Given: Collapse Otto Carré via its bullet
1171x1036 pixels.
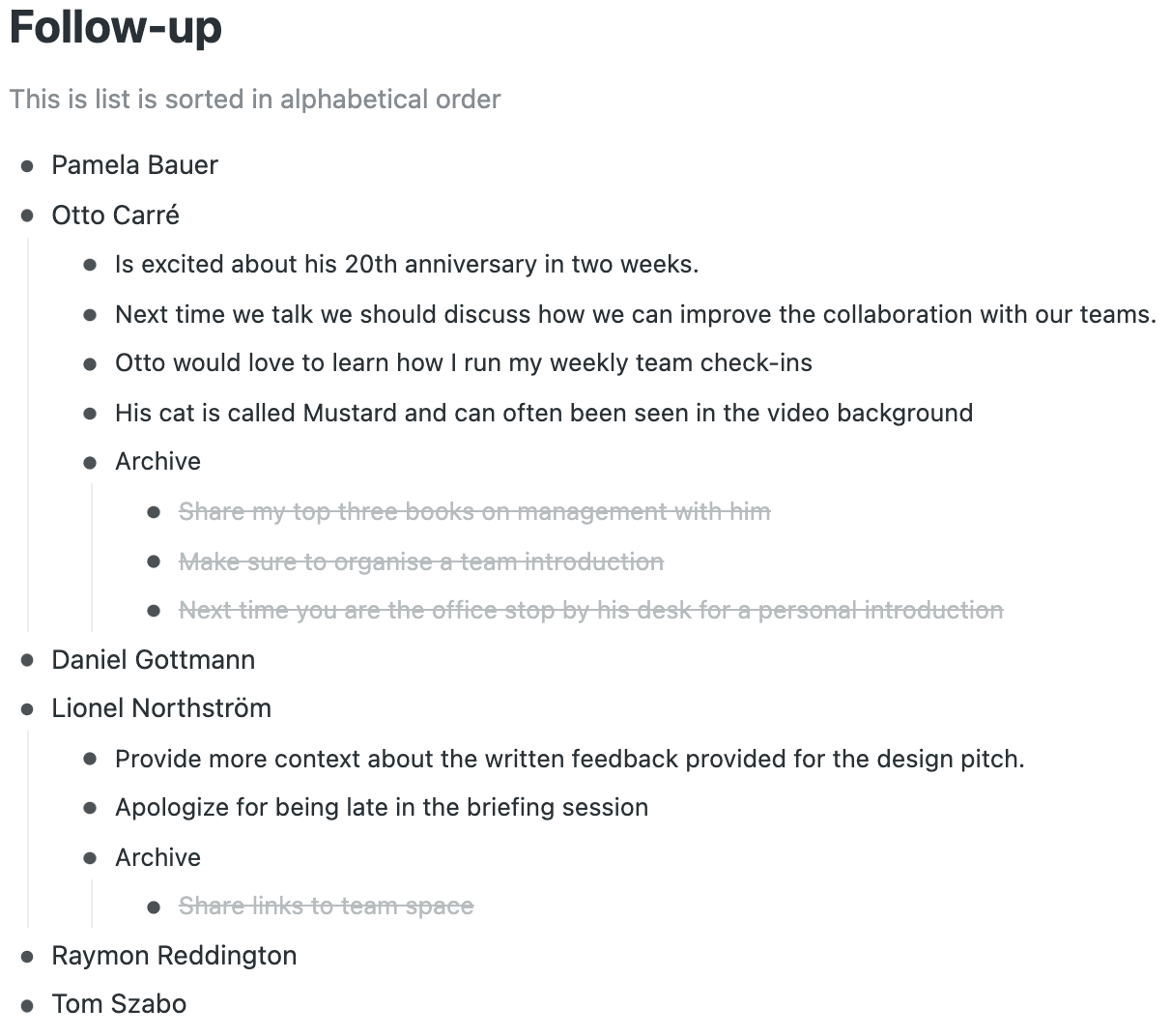Looking at the screenshot, I should (28, 216).
